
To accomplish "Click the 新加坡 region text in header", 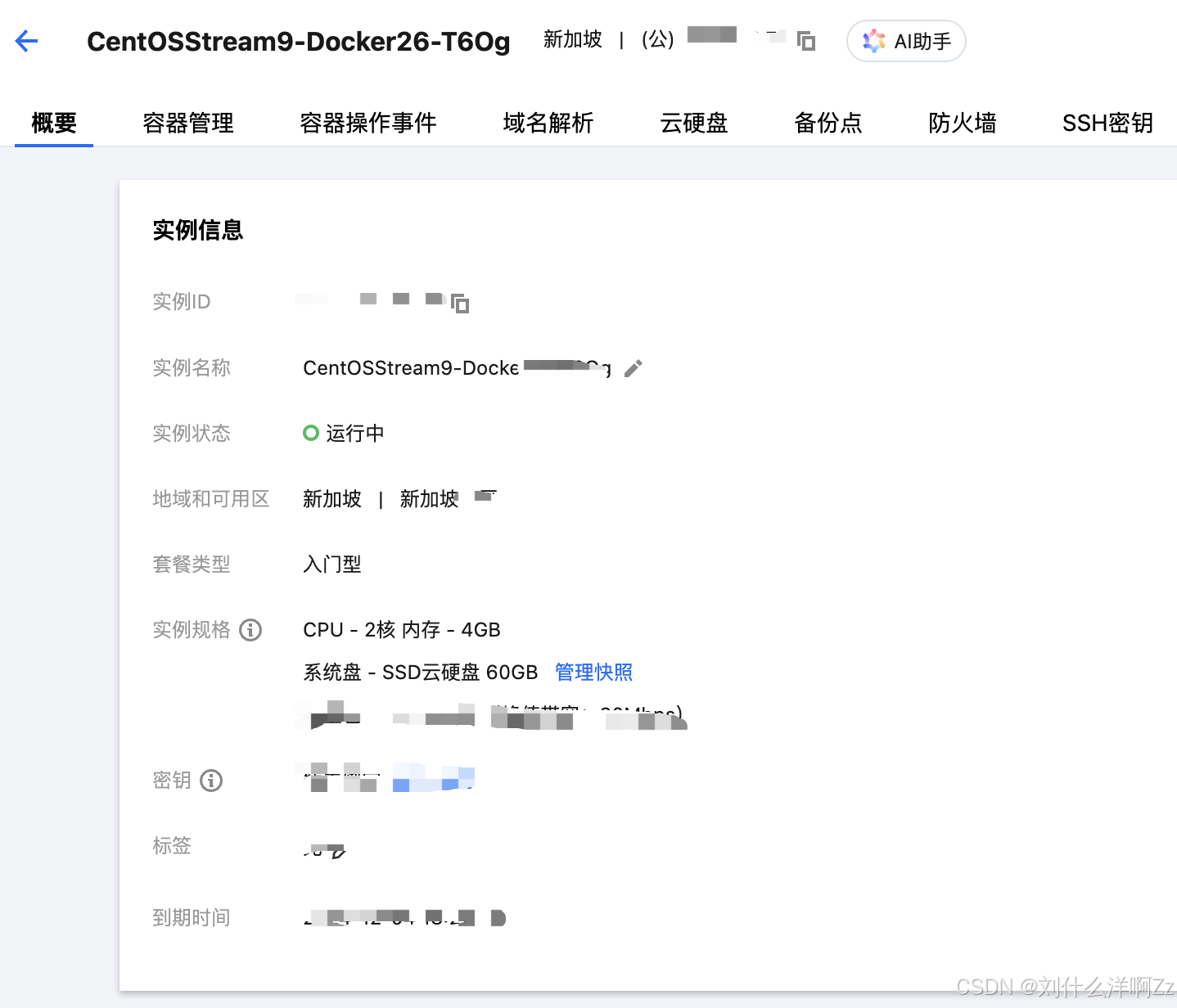I will (x=573, y=39).
